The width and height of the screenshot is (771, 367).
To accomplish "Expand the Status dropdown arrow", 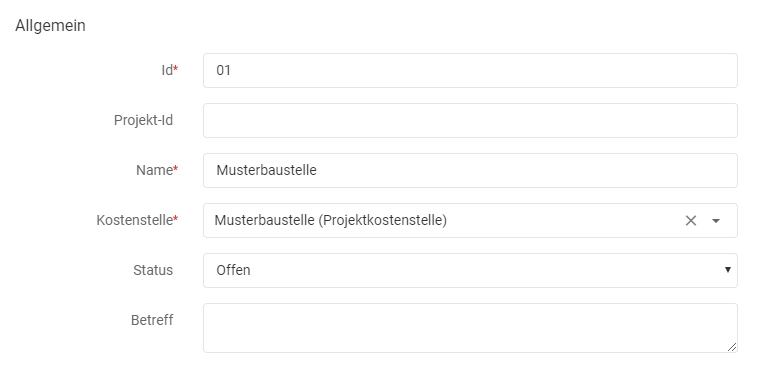I will coord(728,270).
